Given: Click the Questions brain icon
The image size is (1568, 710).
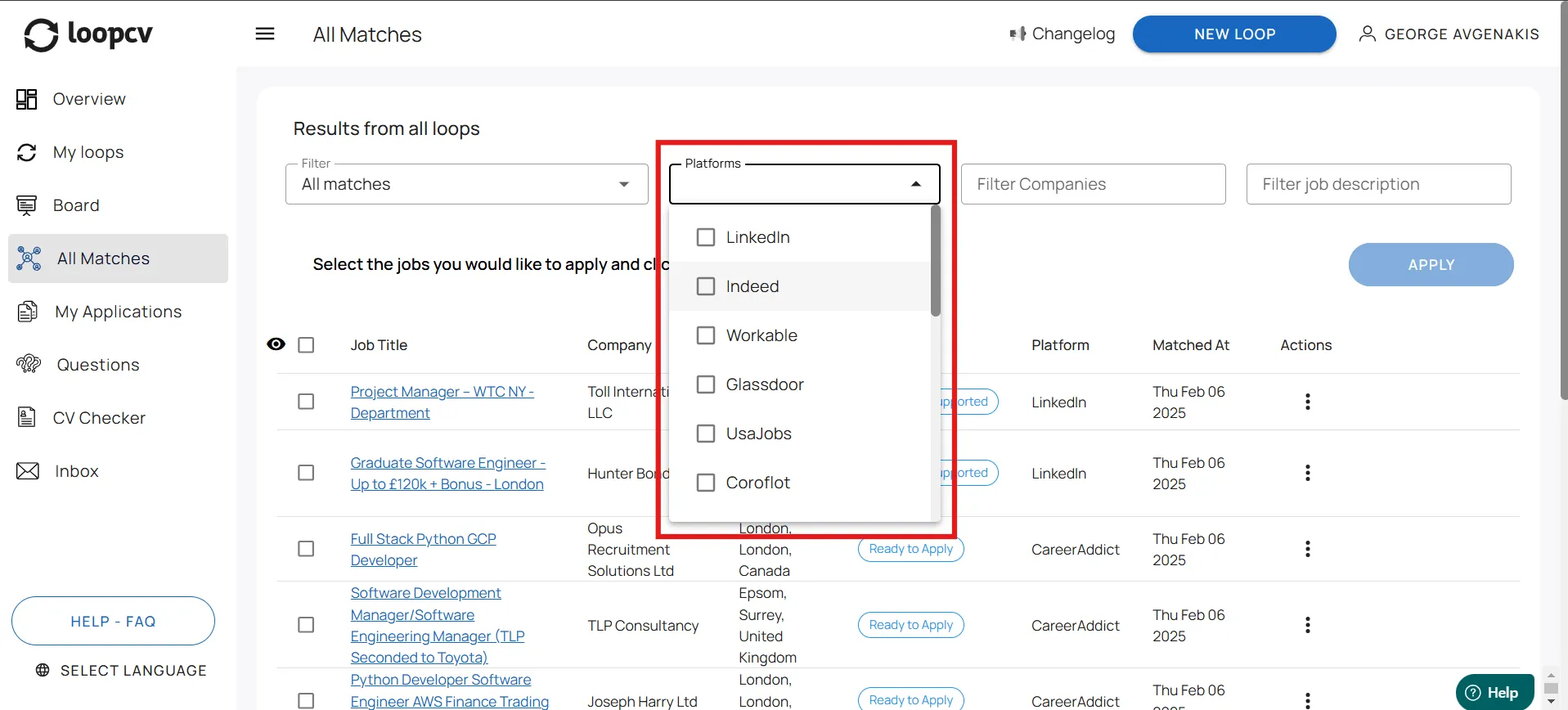Looking at the screenshot, I should [x=29, y=364].
